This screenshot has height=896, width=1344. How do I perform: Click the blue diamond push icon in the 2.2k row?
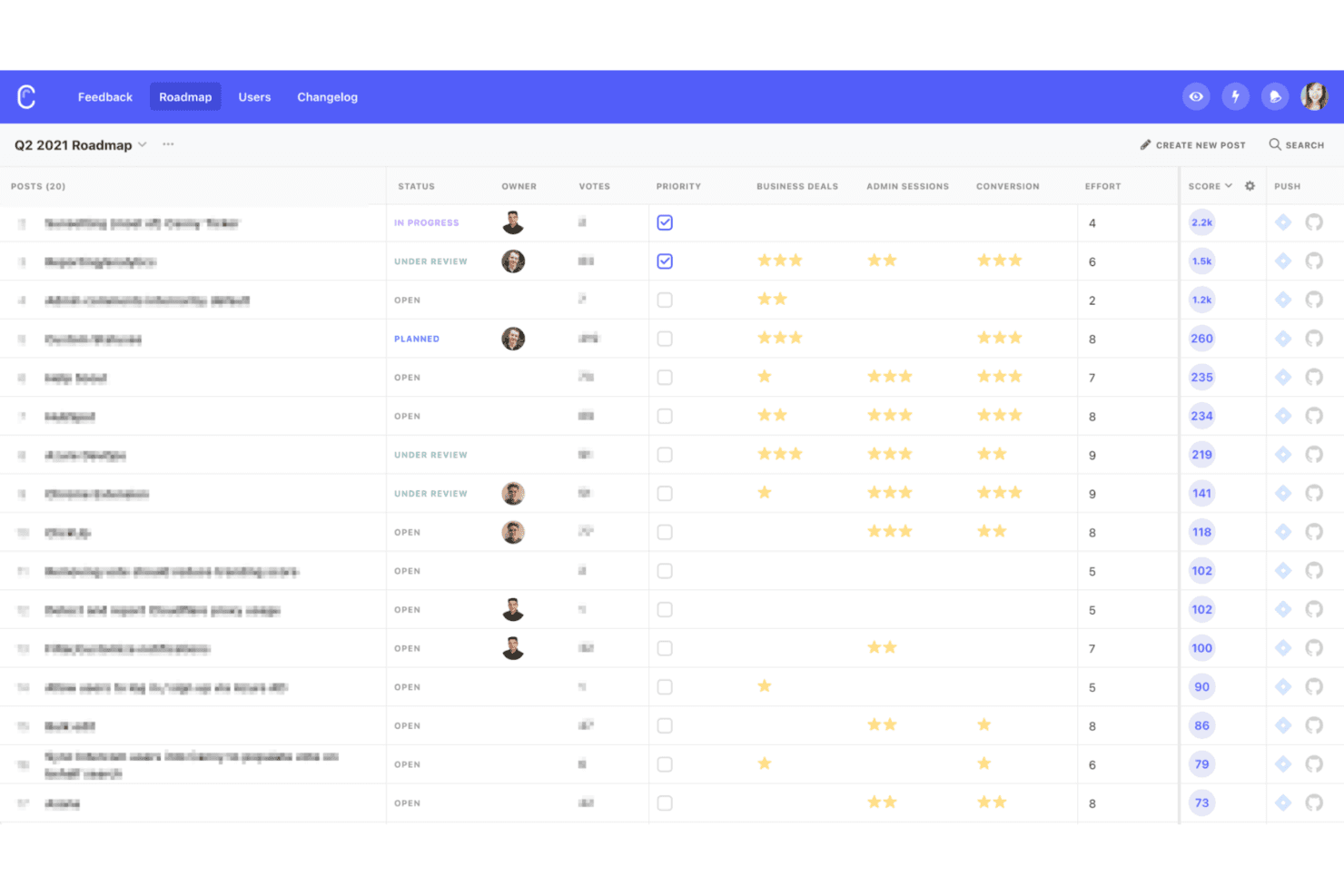tap(1283, 222)
